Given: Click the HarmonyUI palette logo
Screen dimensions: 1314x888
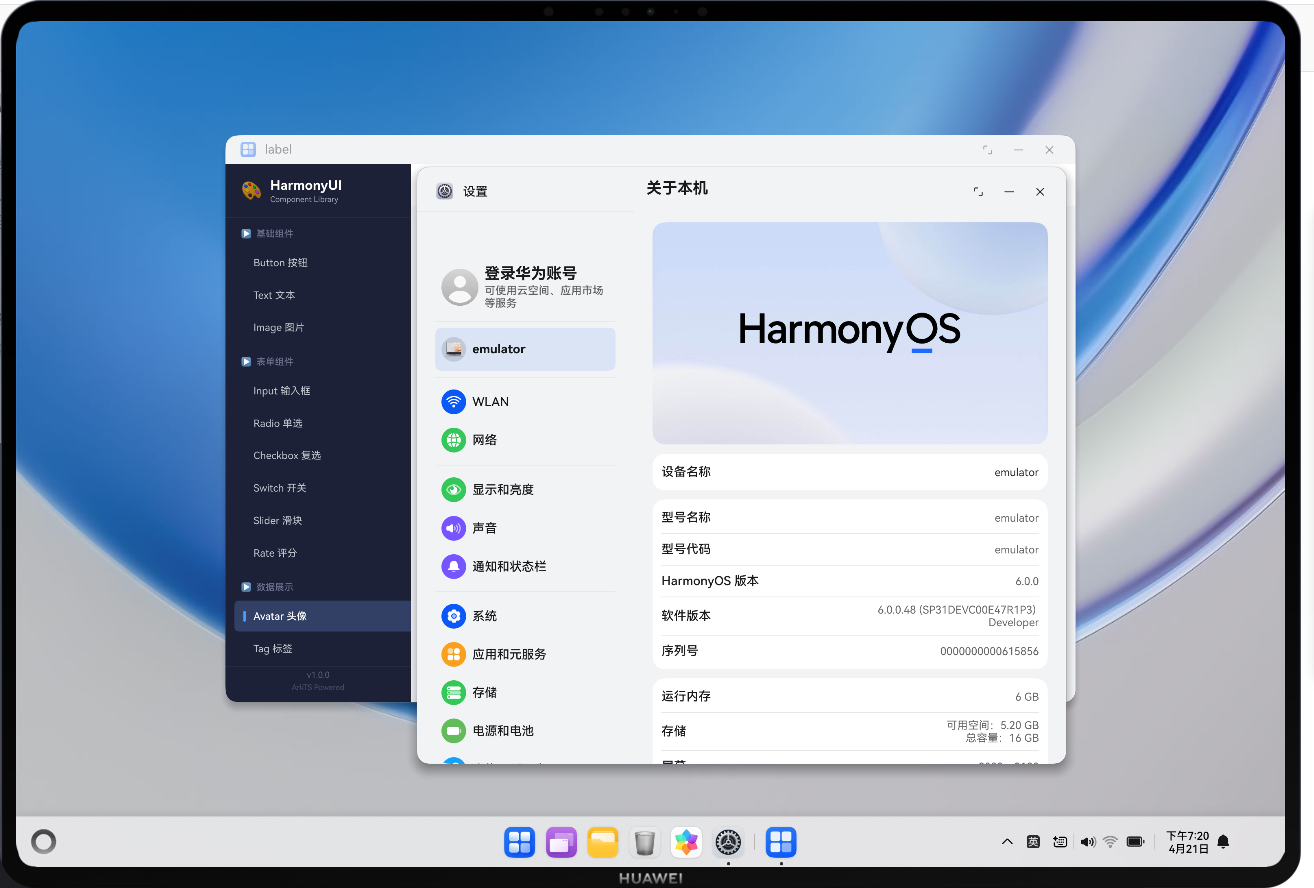Looking at the screenshot, I should tap(249, 188).
